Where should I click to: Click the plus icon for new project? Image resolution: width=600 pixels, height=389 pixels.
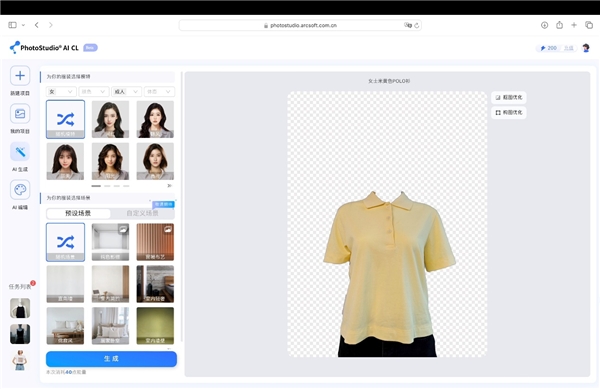(x=20, y=76)
